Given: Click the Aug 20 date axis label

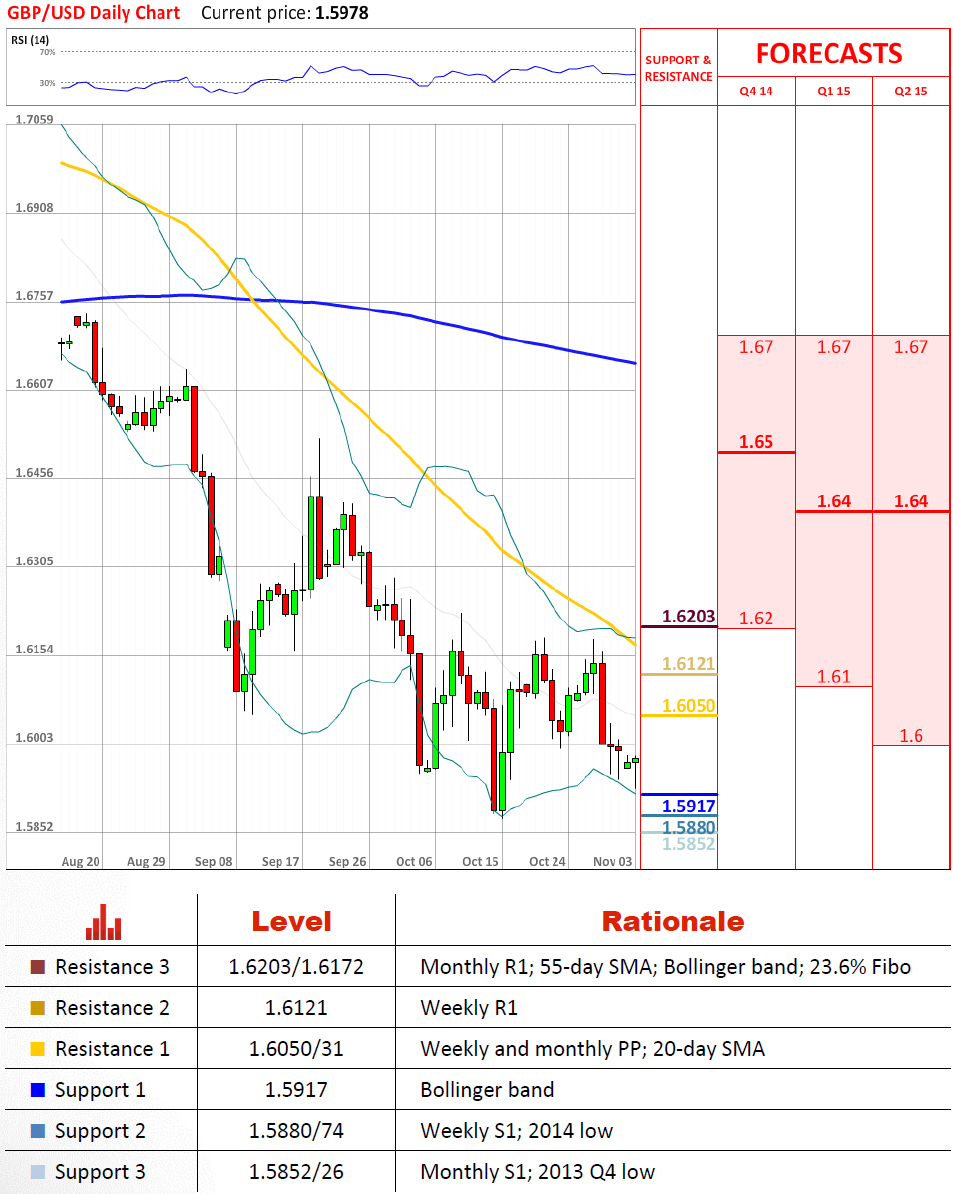Looking at the screenshot, I should tap(81, 862).
